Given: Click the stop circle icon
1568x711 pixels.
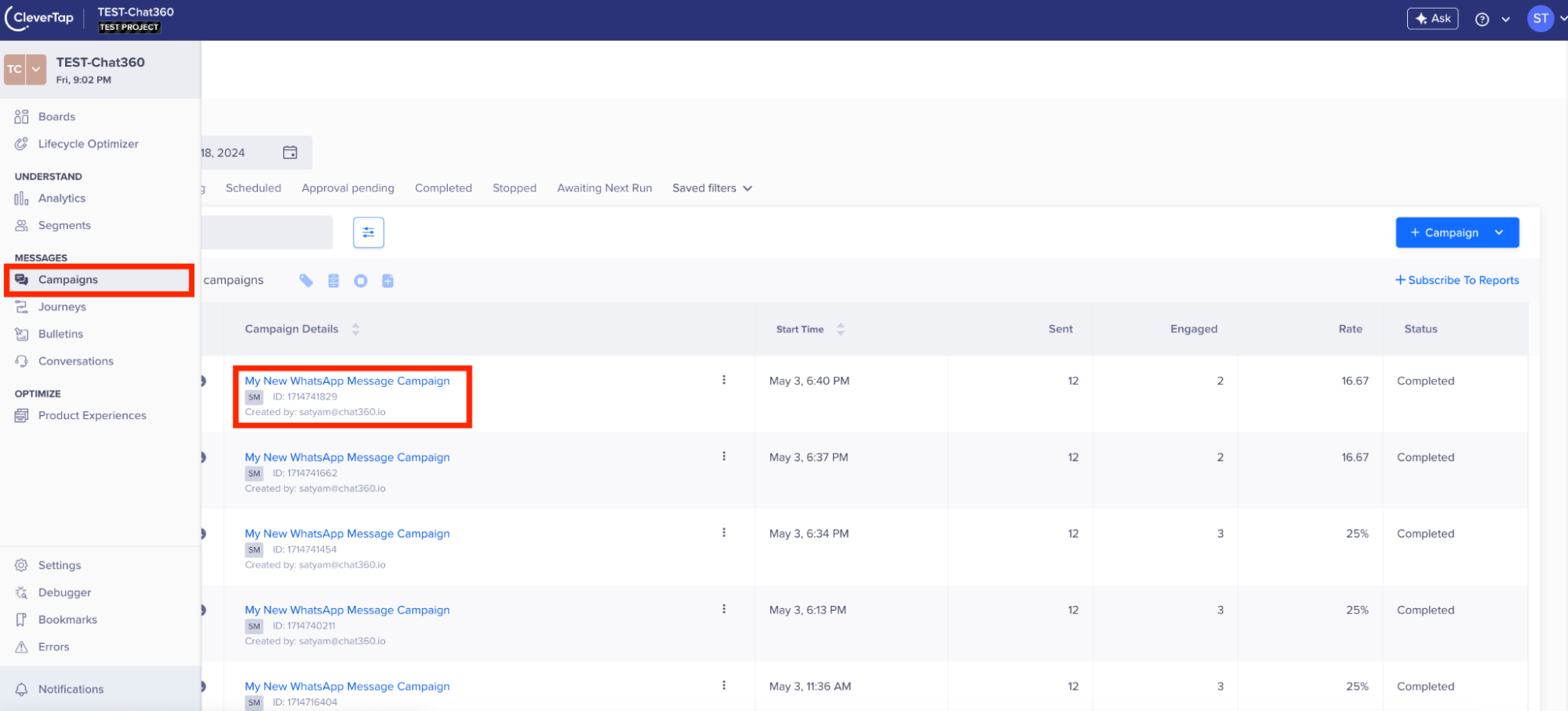Looking at the screenshot, I should click(x=360, y=280).
